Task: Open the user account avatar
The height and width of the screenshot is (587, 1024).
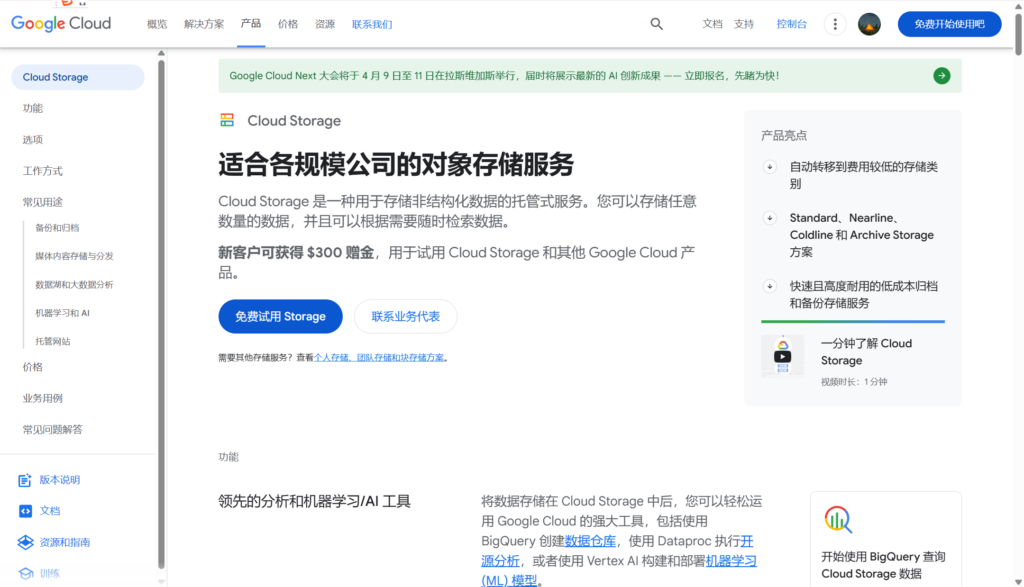Action: click(869, 24)
